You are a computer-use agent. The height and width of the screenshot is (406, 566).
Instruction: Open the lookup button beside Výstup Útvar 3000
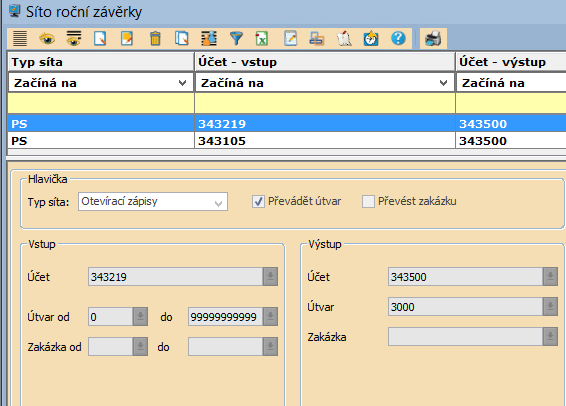[550, 307]
